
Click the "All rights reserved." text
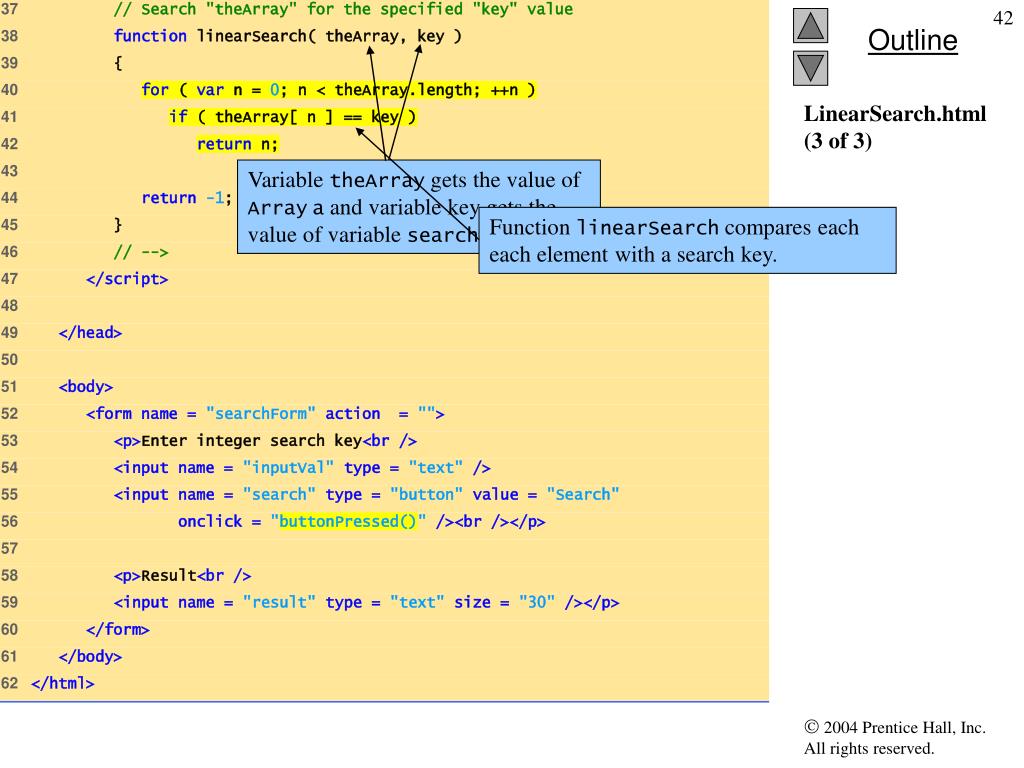coord(869,748)
